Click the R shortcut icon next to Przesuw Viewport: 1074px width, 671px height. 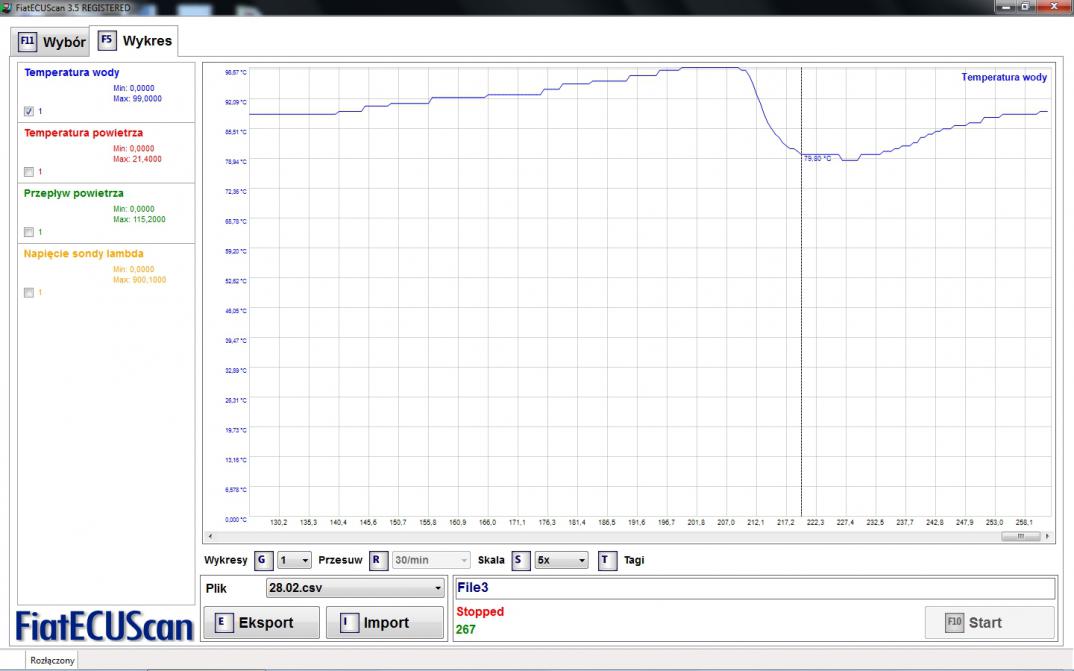click(x=378, y=560)
